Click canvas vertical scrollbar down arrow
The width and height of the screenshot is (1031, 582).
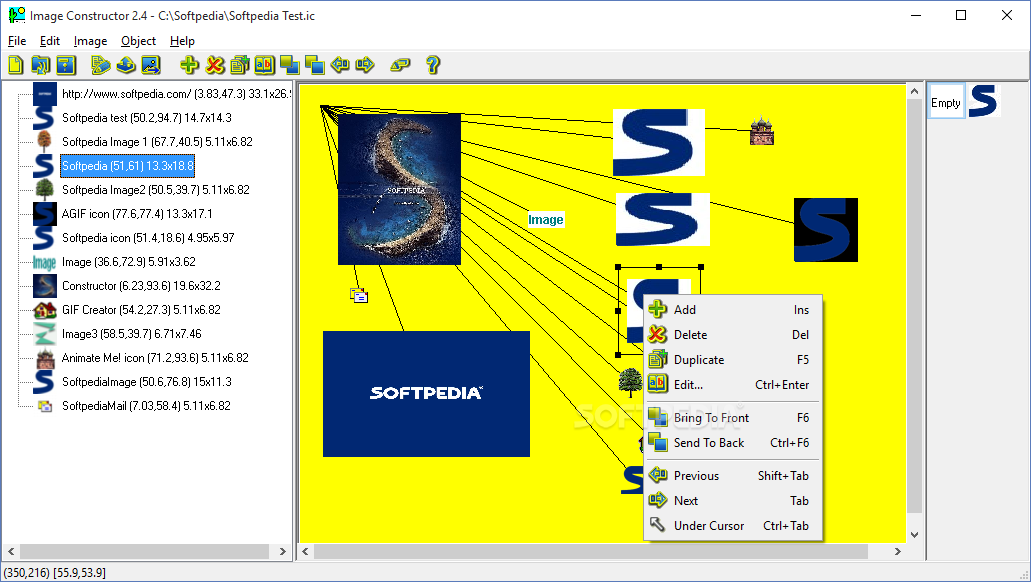pyautogui.click(x=915, y=535)
